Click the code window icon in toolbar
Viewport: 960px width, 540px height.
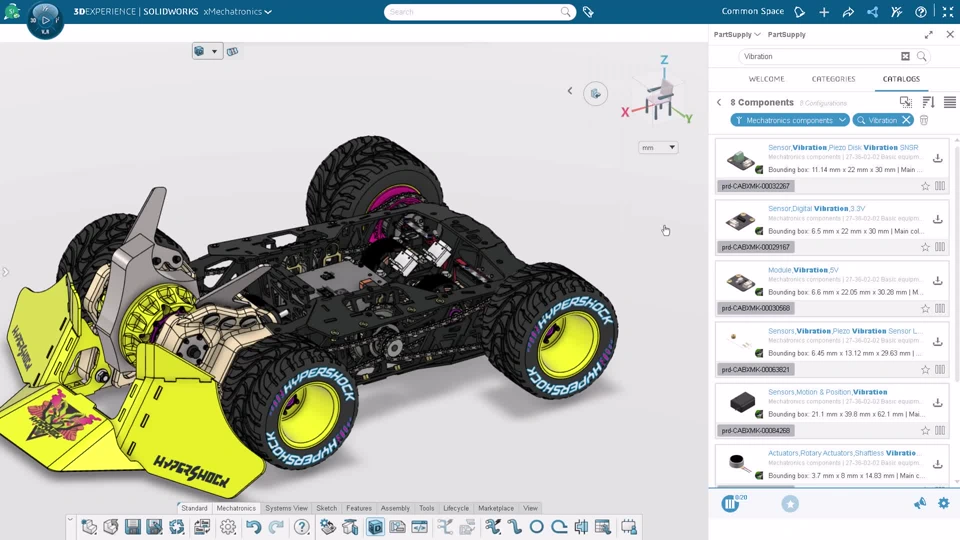coord(419,527)
